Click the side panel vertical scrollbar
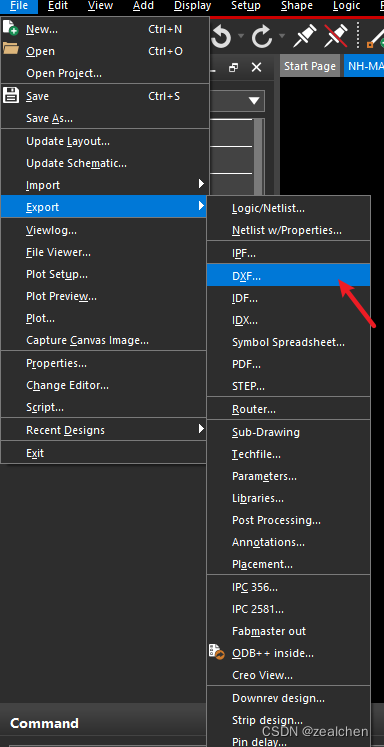The image size is (384, 747). (259, 155)
